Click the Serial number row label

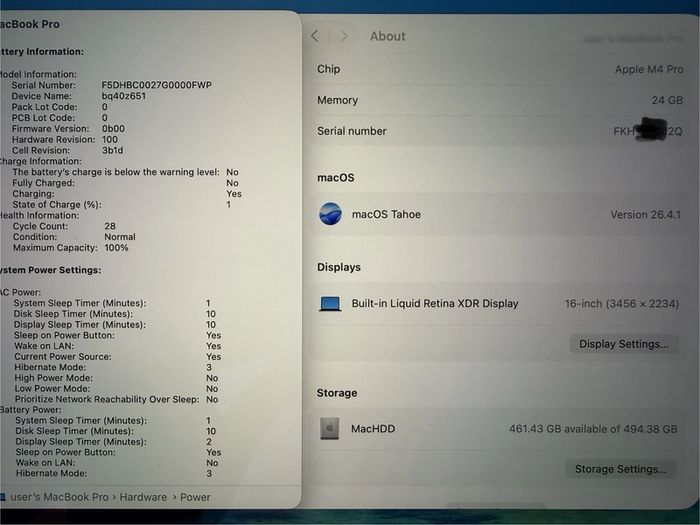click(x=352, y=131)
